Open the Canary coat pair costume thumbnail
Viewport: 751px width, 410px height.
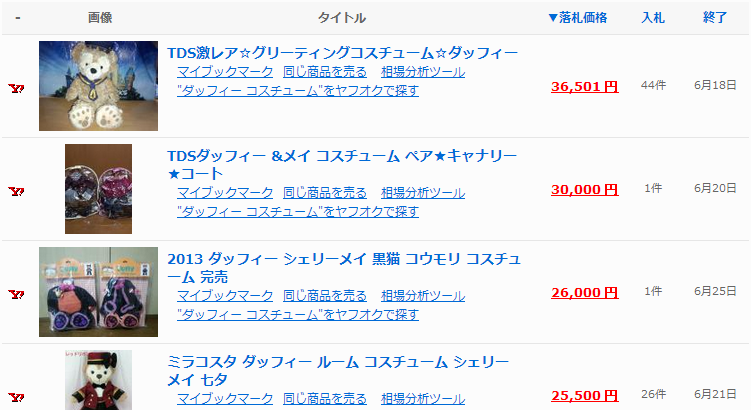98,189
